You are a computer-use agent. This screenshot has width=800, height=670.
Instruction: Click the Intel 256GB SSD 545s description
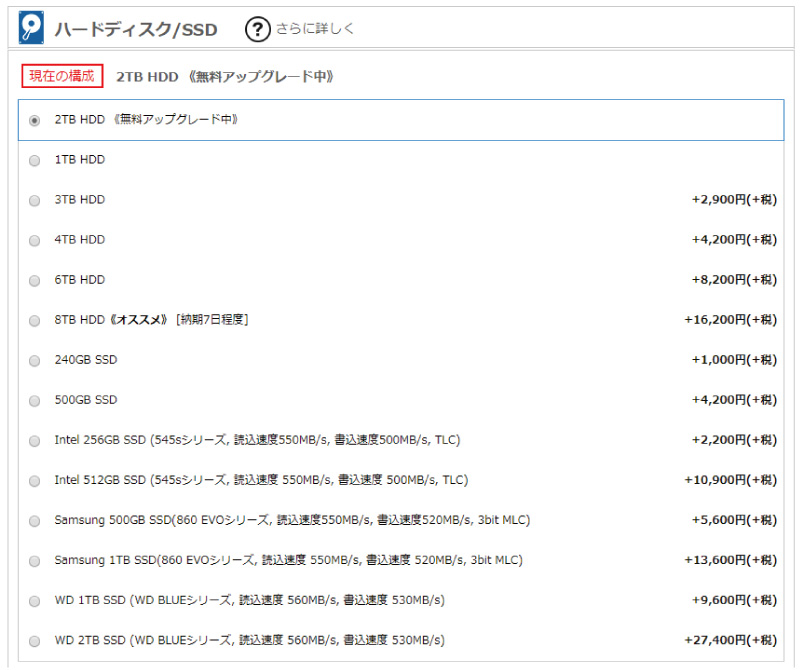click(257, 440)
